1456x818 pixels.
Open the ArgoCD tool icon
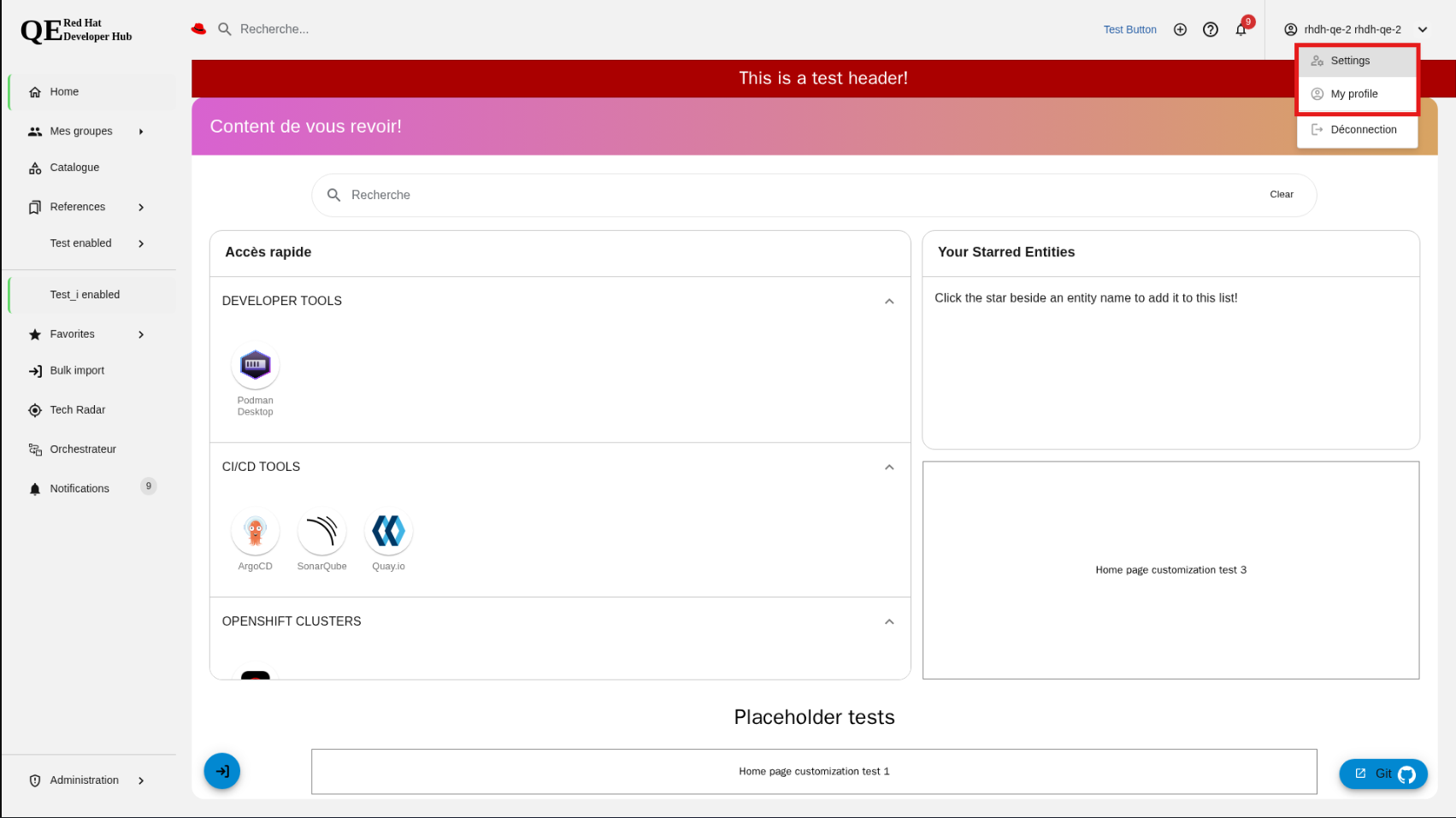(255, 532)
